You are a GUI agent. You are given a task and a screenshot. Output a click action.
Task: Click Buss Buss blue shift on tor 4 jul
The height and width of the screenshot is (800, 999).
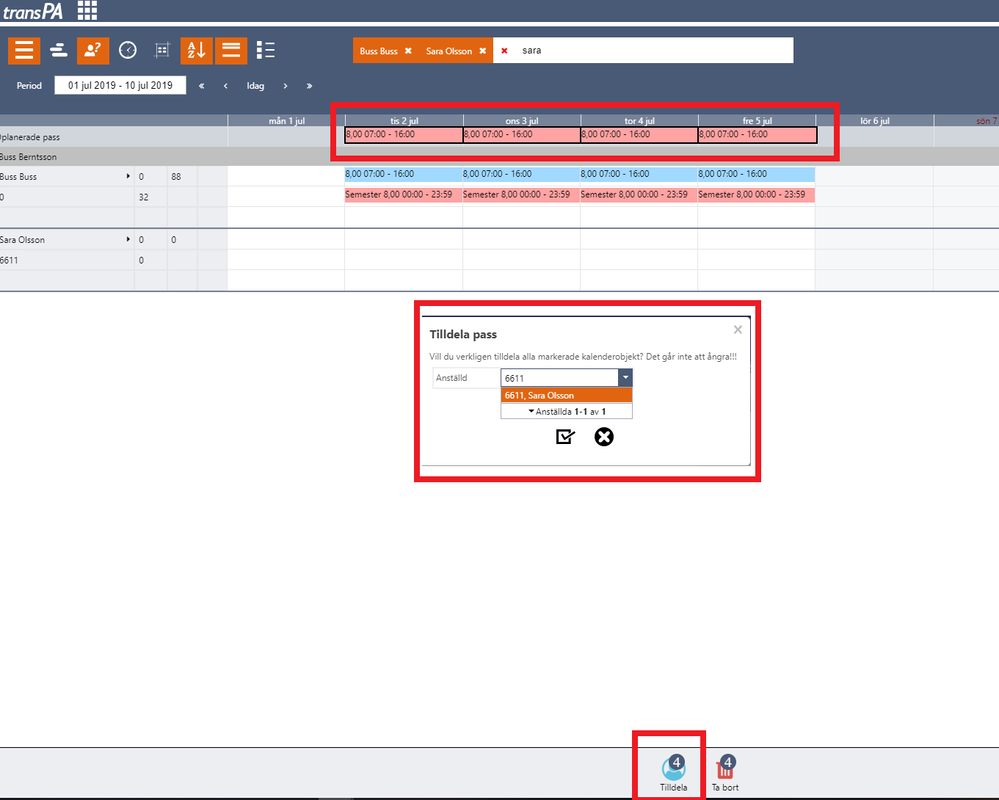tap(638, 174)
